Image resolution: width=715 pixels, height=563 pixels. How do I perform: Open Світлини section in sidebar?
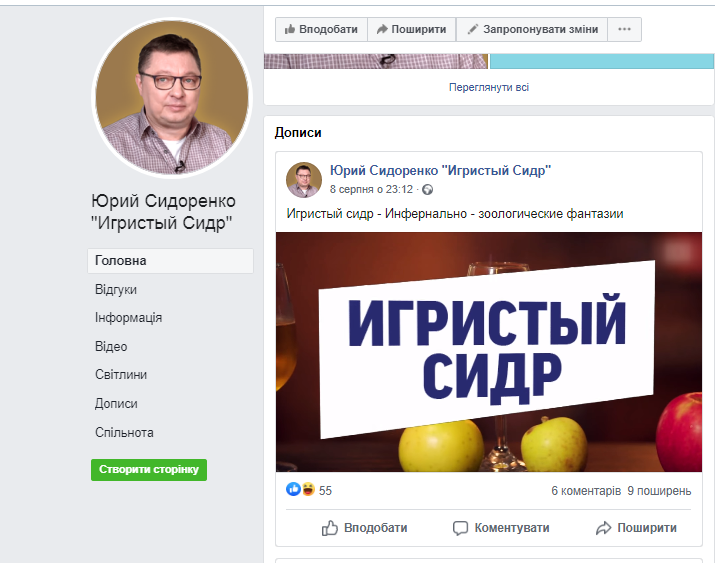point(121,375)
